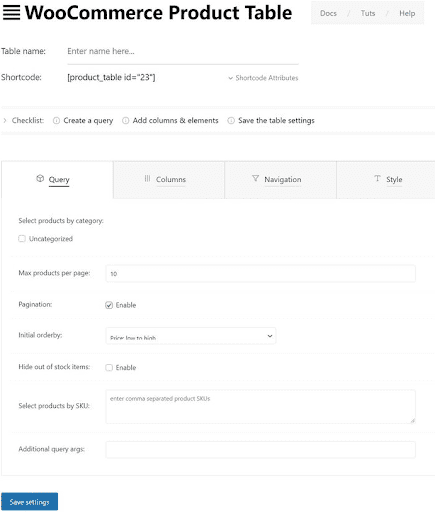Switch to the Columns tab
Viewport: 435px width, 512px height.
pyautogui.click(x=169, y=180)
